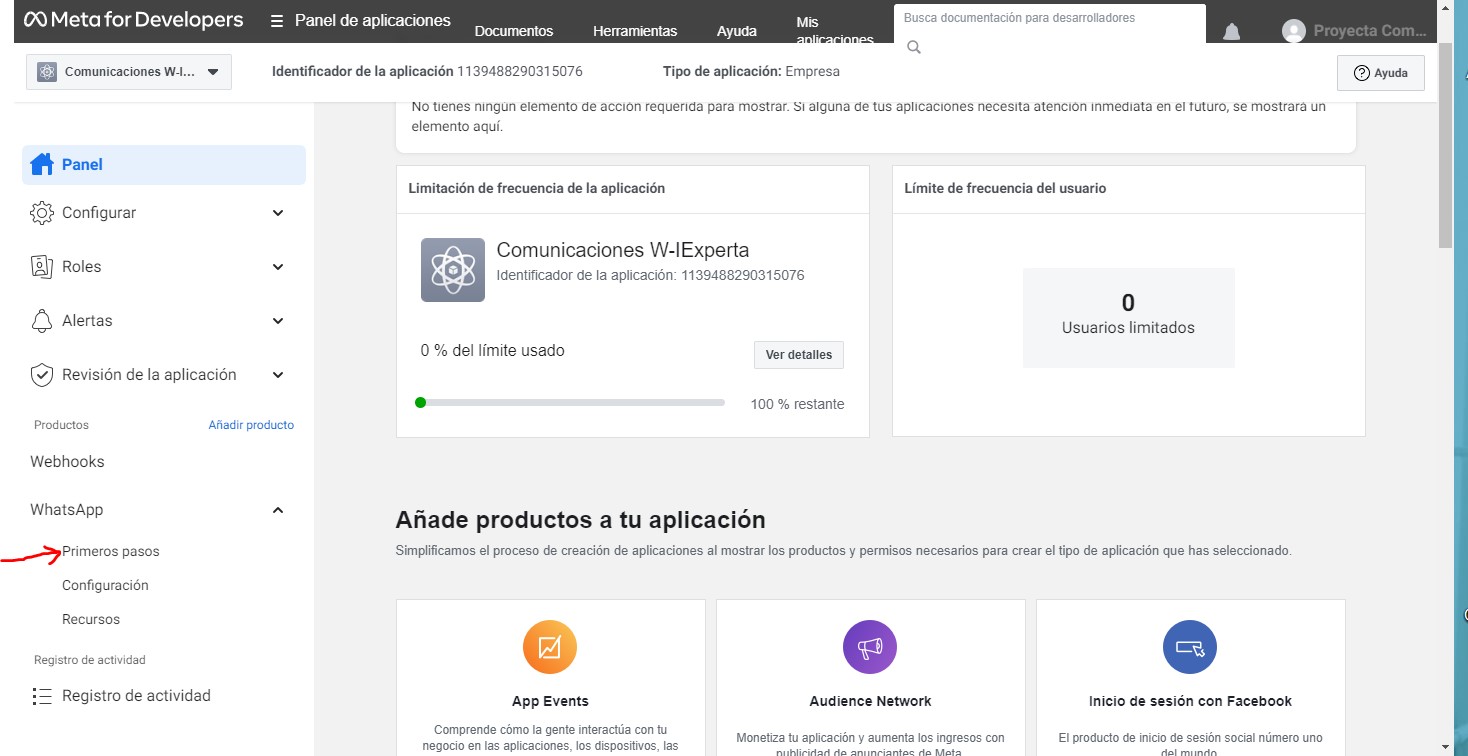The width and height of the screenshot is (1468, 756).
Task: Open the Comunicaciones W-I... app selector dropdown
Action: coord(129,72)
